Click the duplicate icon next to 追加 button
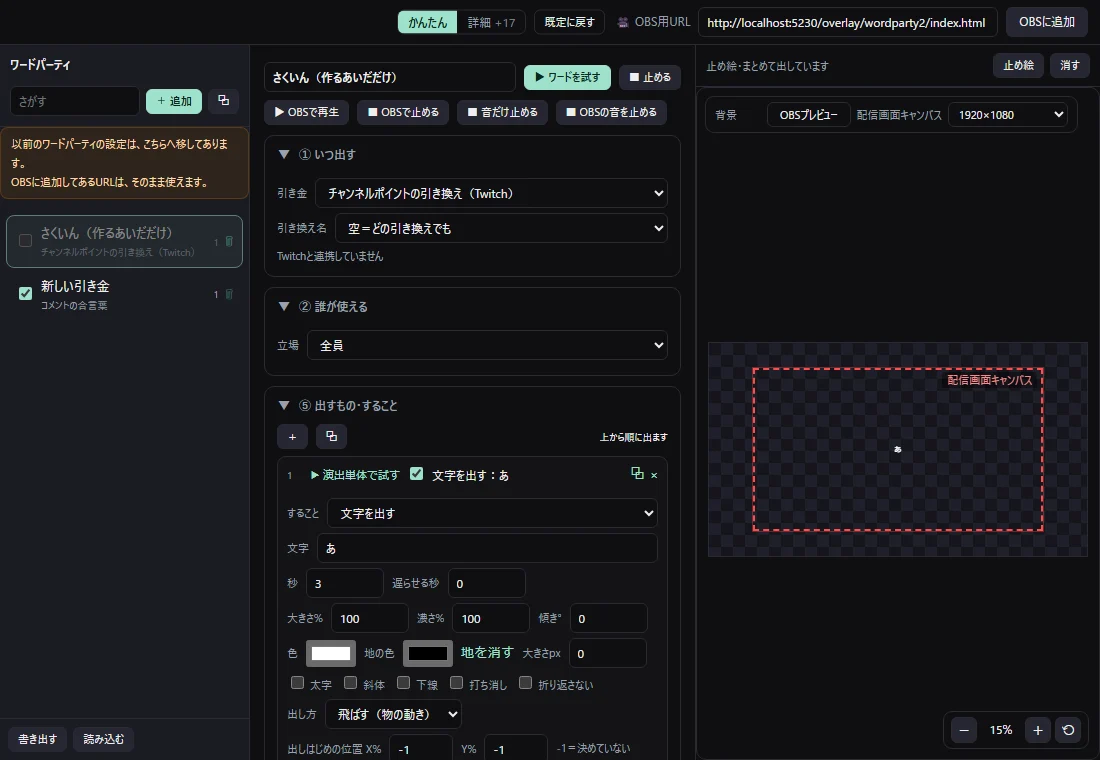Image resolution: width=1100 pixels, height=760 pixels. (224, 101)
